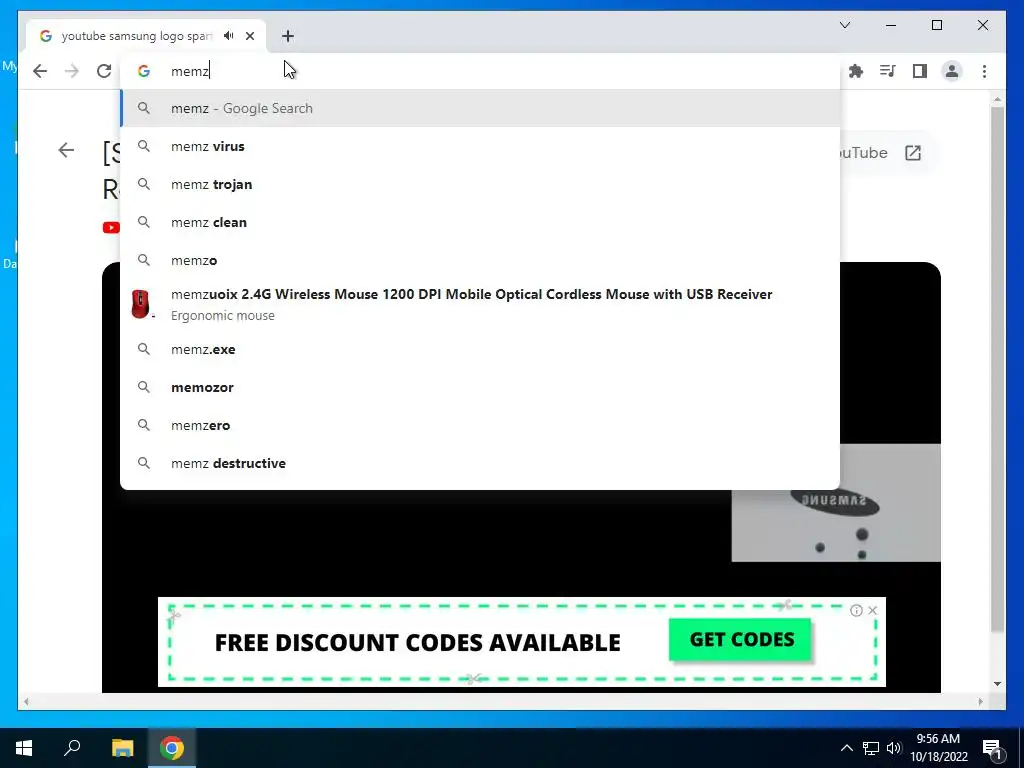The height and width of the screenshot is (768, 1024).
Task: Open the Windows Start menu
Action: pos(24,748)
